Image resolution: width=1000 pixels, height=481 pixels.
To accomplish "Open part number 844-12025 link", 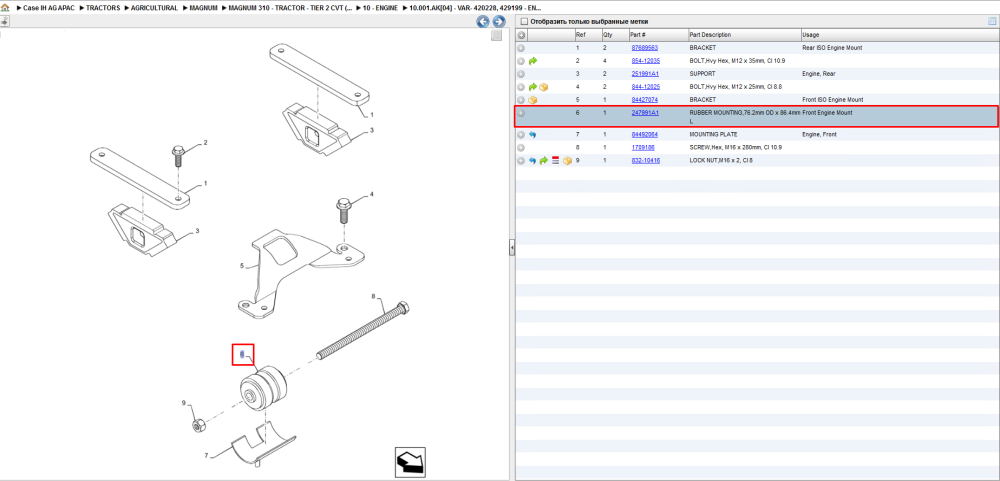I will pyautogui.click(x=645, y=87).
